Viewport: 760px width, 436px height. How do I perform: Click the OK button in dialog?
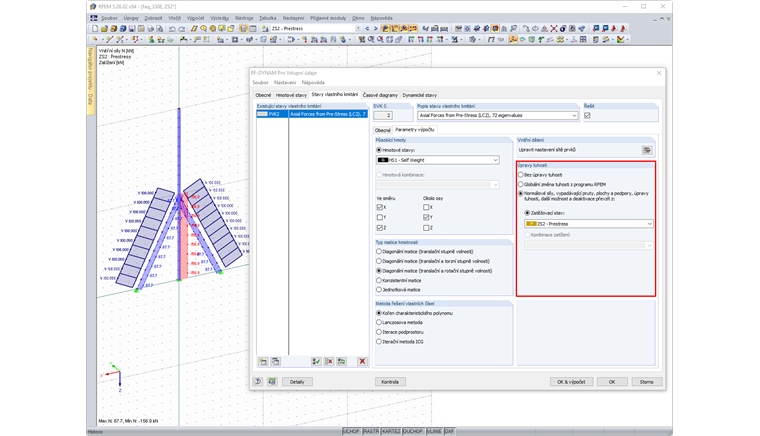point(612,382)
